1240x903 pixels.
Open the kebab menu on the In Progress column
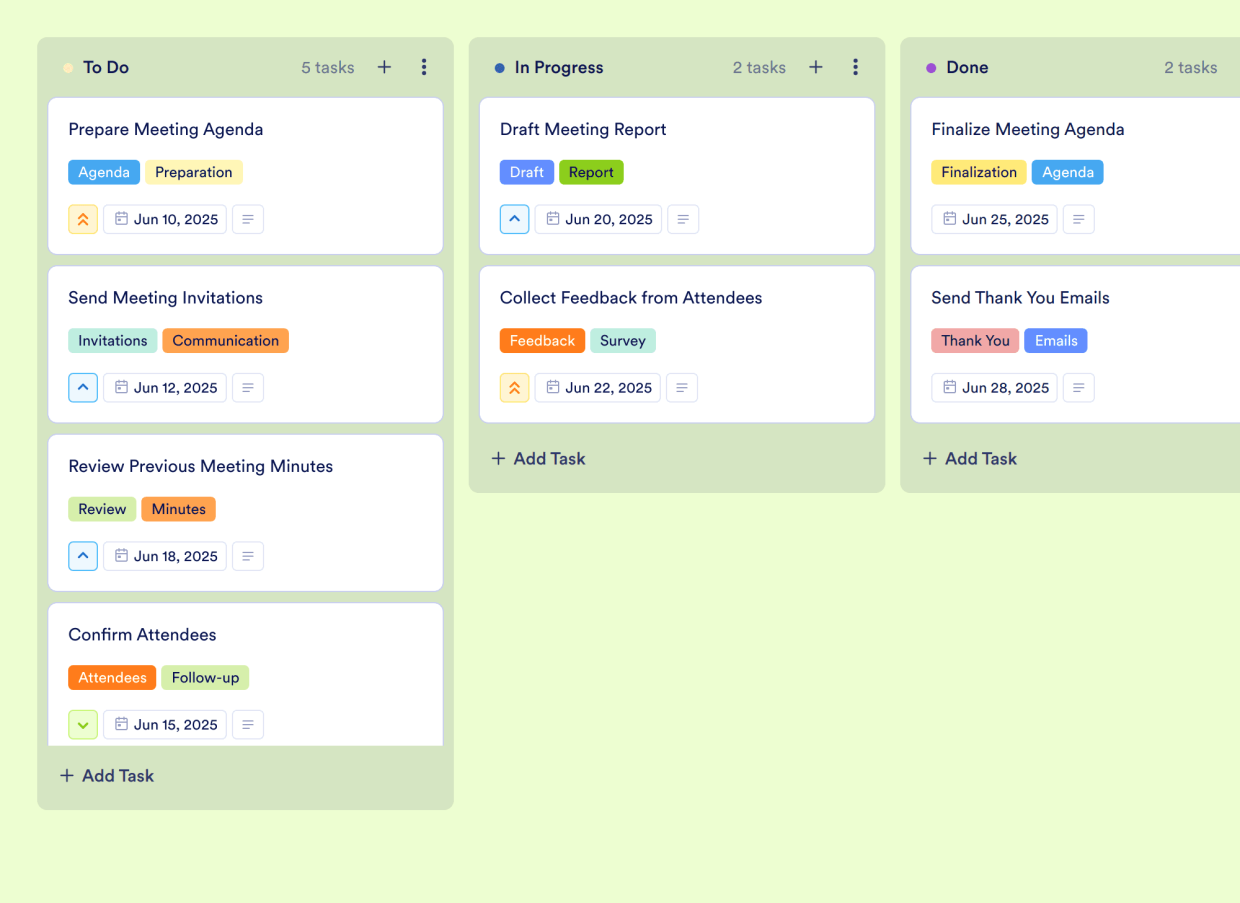pyautogui.click(x=855, y=67)
